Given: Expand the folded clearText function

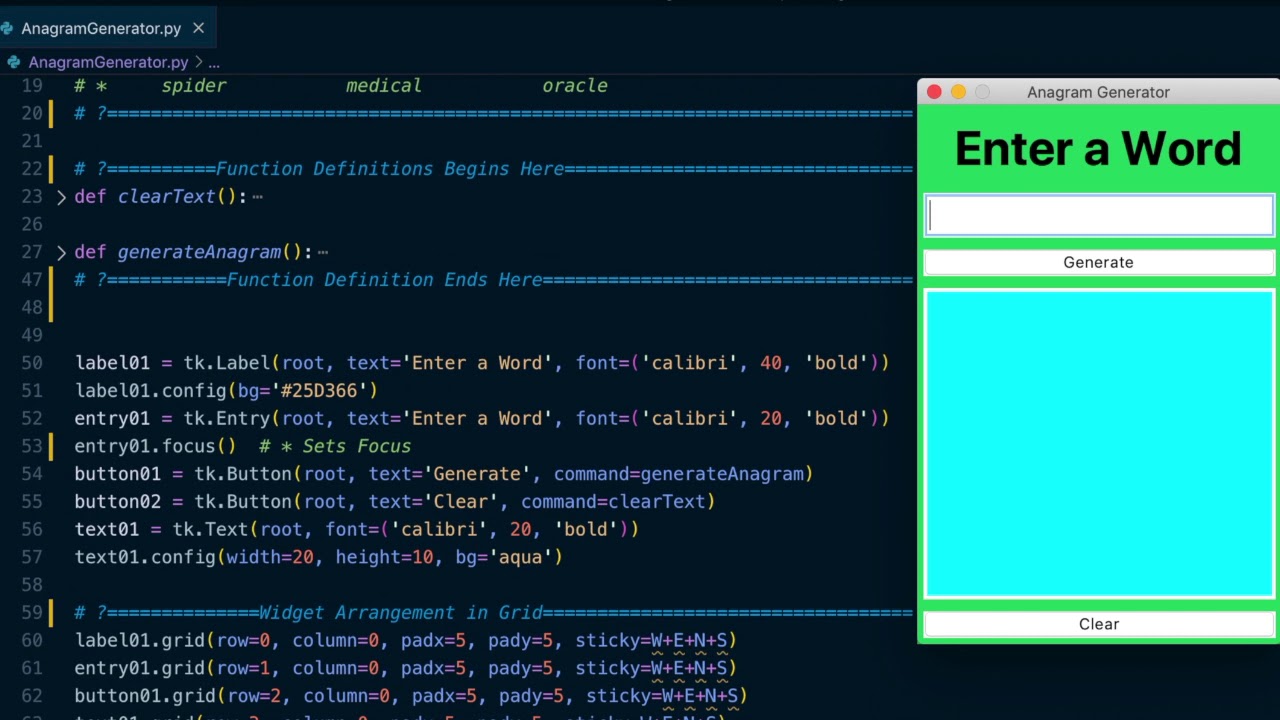Looking at the screenshot, I should 61,197.
